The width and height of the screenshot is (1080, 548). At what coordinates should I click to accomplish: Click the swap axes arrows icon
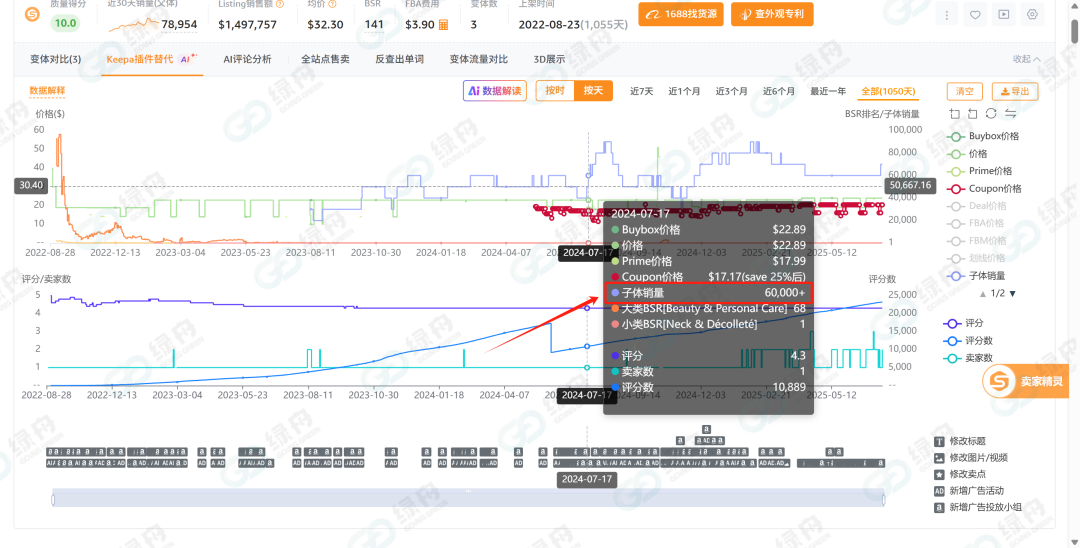(1010, 114)
